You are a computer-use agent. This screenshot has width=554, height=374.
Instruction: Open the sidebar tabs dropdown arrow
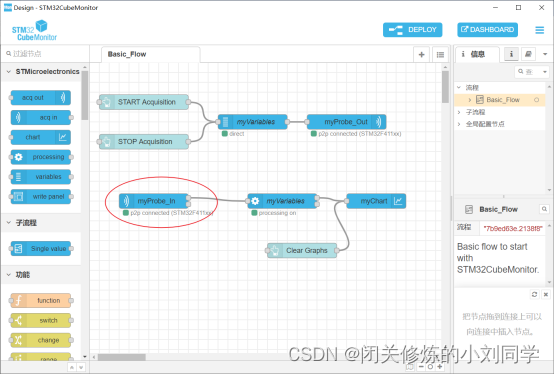545,54
